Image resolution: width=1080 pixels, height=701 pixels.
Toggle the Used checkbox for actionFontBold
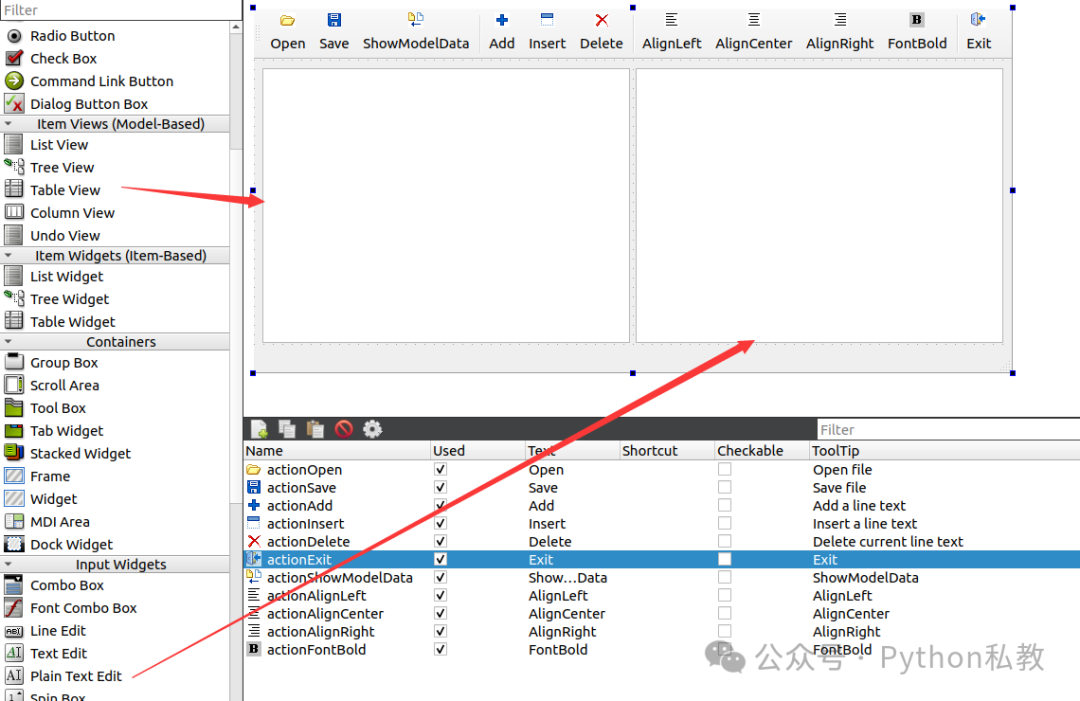440,649
